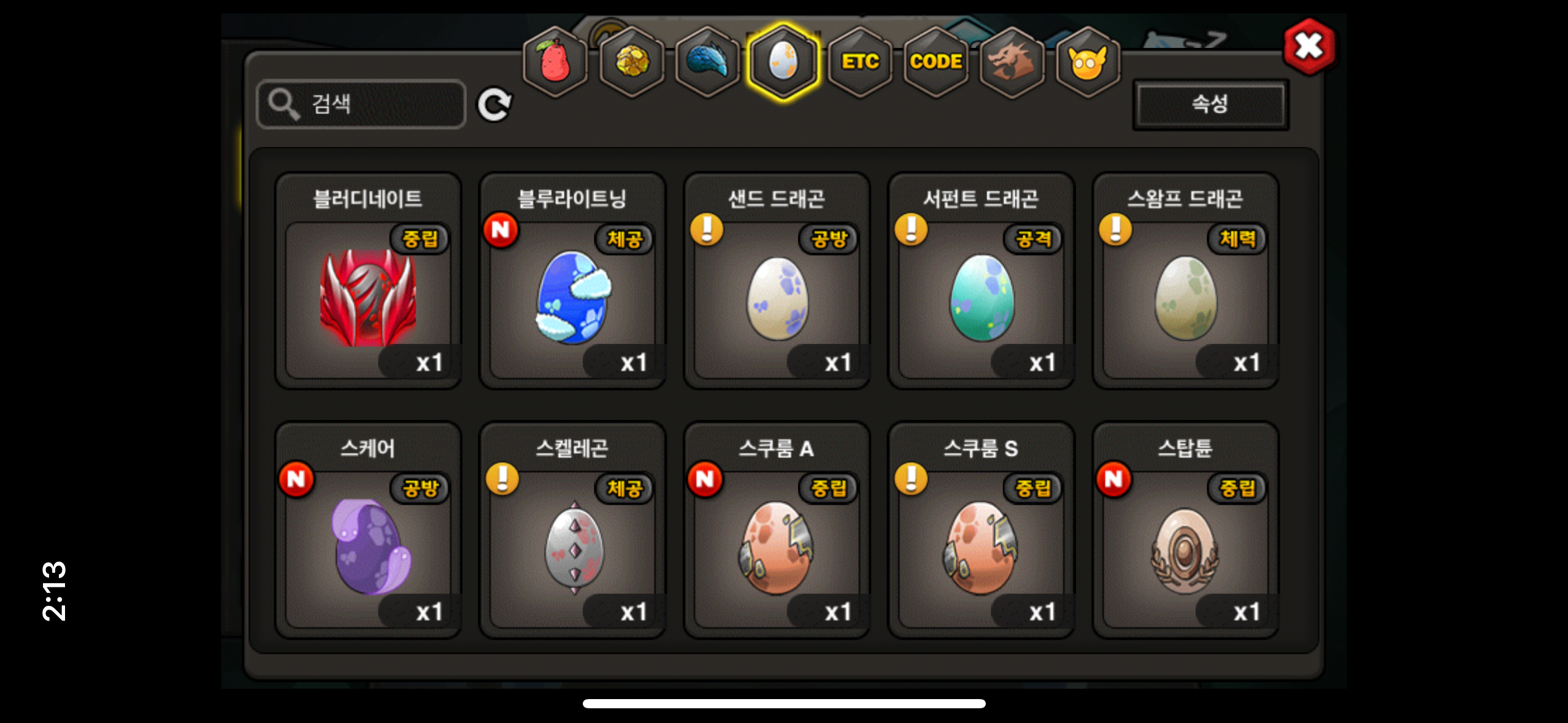
Task: Pick the 서펀트 드래곤 teal egg
Action: click(981, 281)
